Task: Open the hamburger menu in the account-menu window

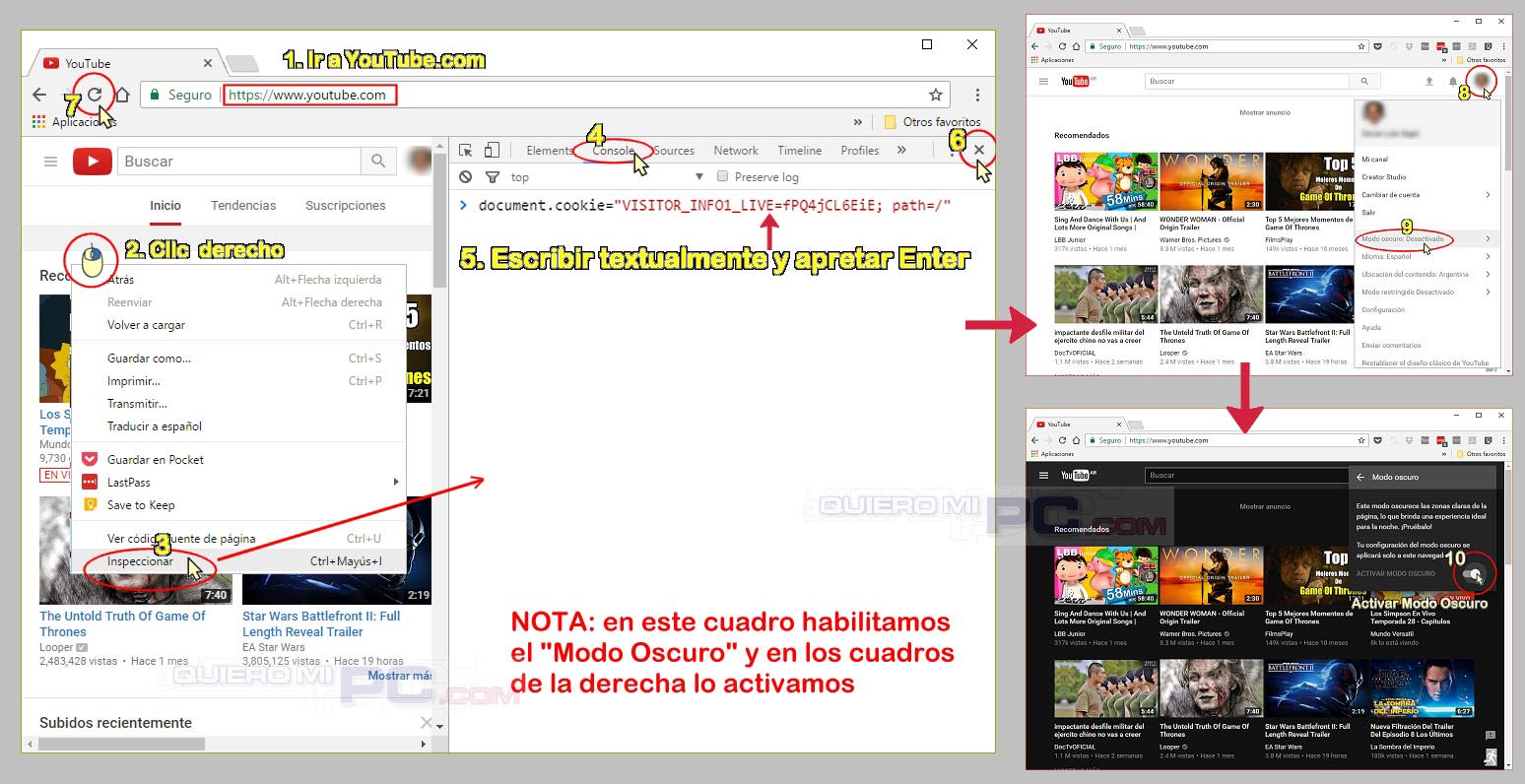Action: 1043,81
